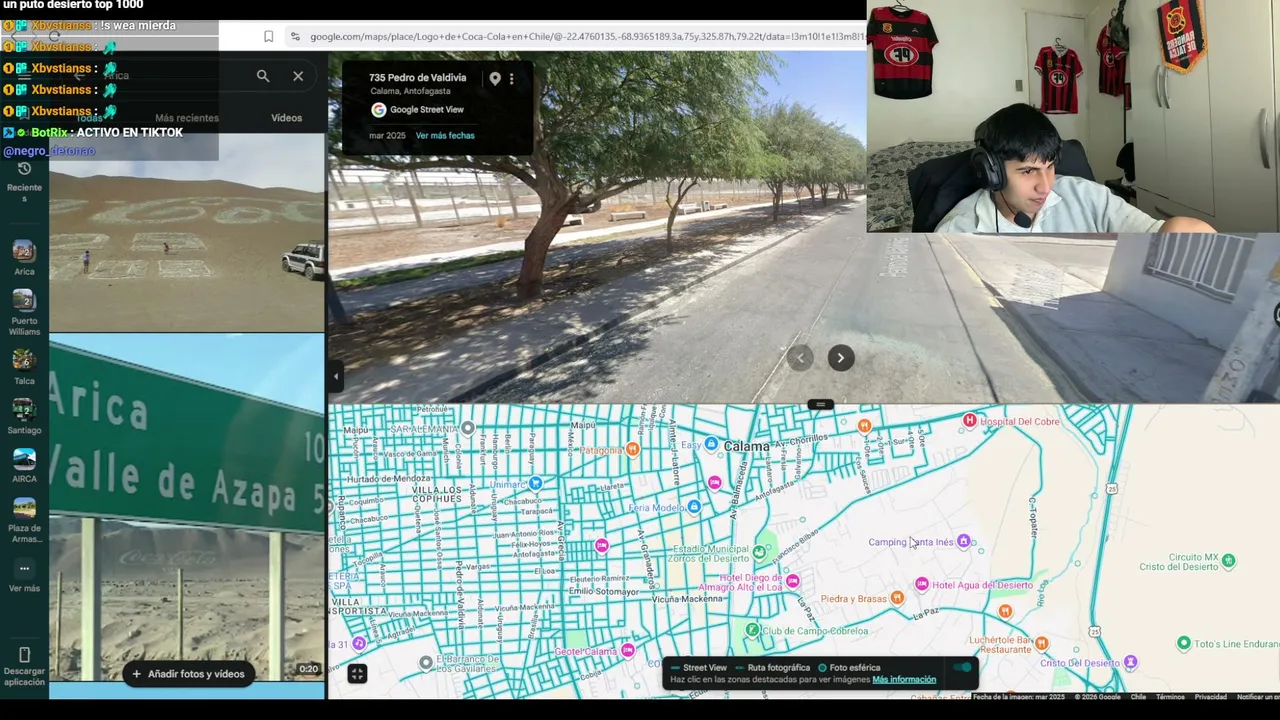Click the Google Maps address bar URL

587,37
